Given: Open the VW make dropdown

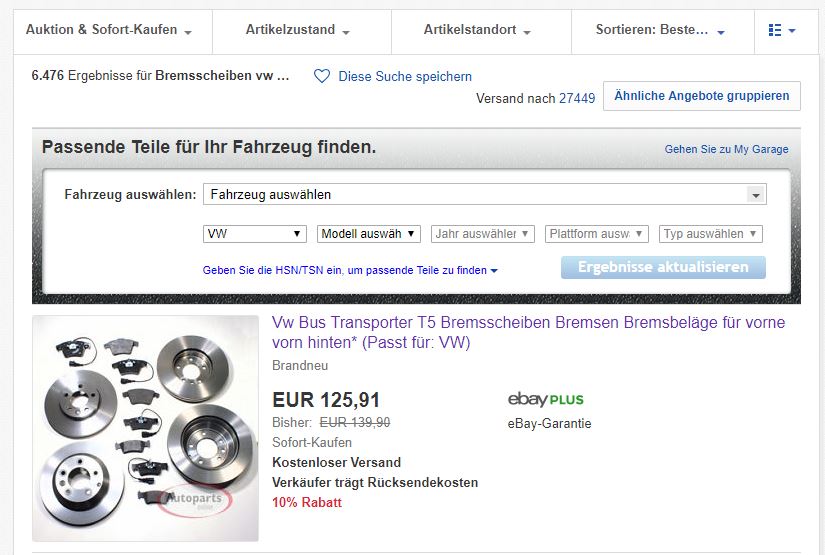Looking at the screenshot, I should click(x=255, y=234).
